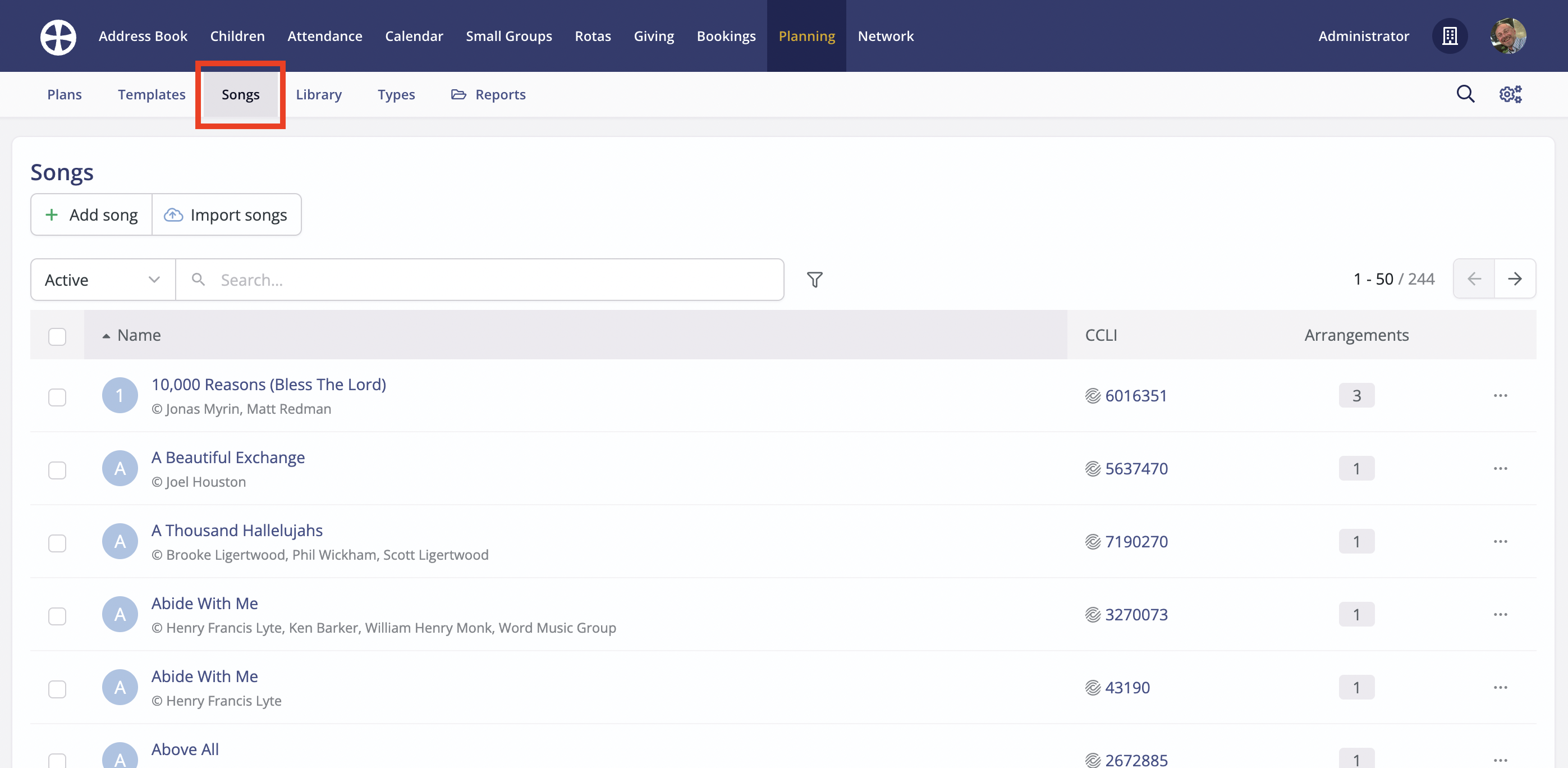Click inside the song search field
The height and width of the screenshot is (768, 1568).
pos(426,280)
